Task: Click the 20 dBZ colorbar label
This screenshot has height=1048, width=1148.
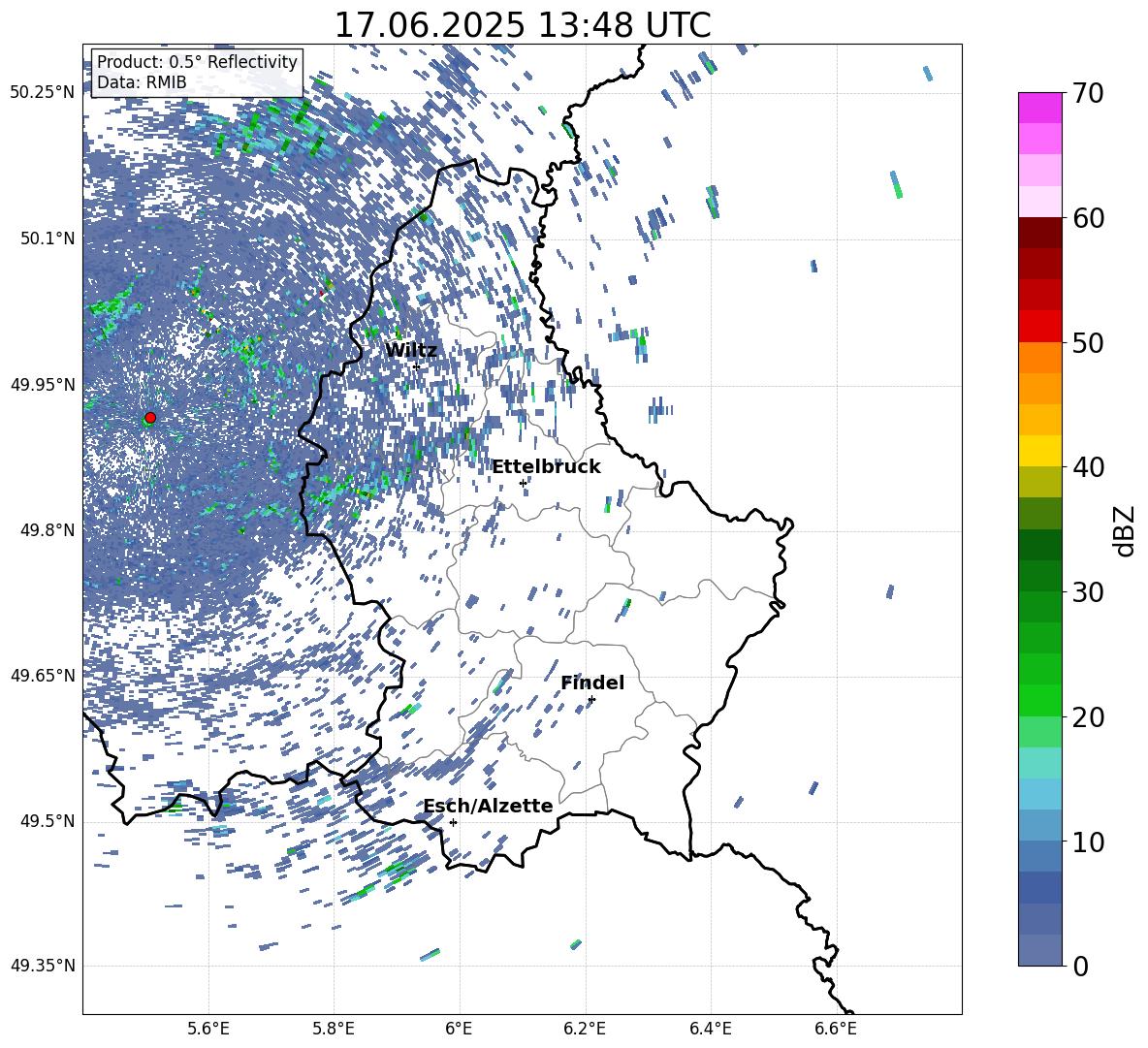Action: pos(1089,716)
